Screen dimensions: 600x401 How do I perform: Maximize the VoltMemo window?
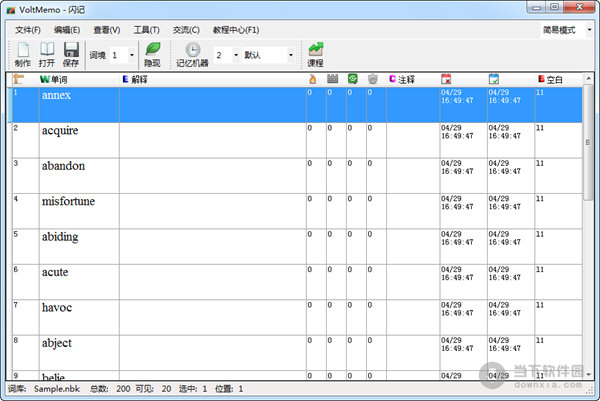tap(554, 7)
